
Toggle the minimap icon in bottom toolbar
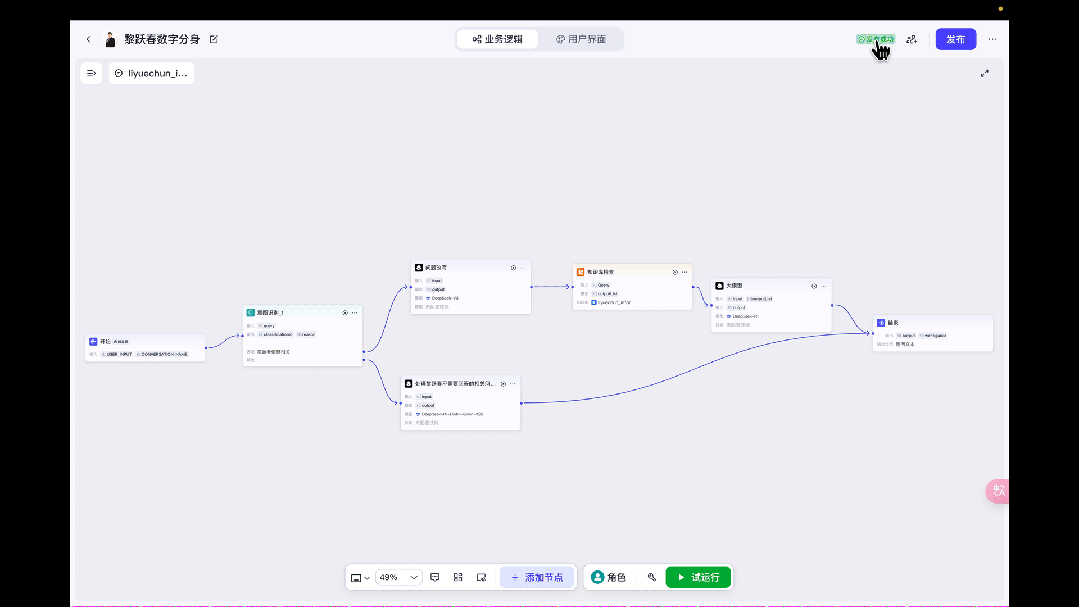482,577
